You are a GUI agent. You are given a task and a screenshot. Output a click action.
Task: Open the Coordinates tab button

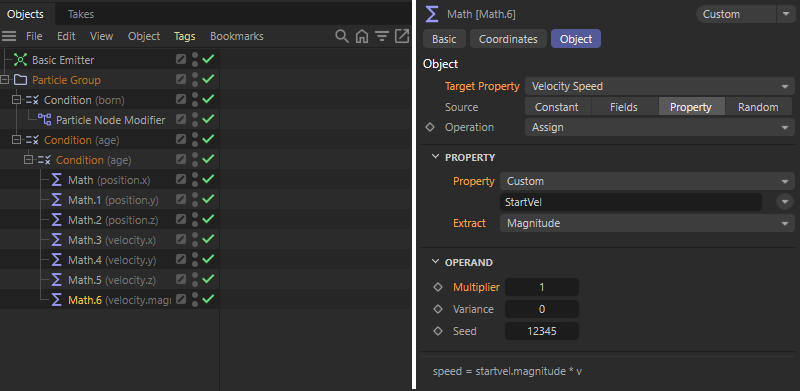click(x=508, y=39)
